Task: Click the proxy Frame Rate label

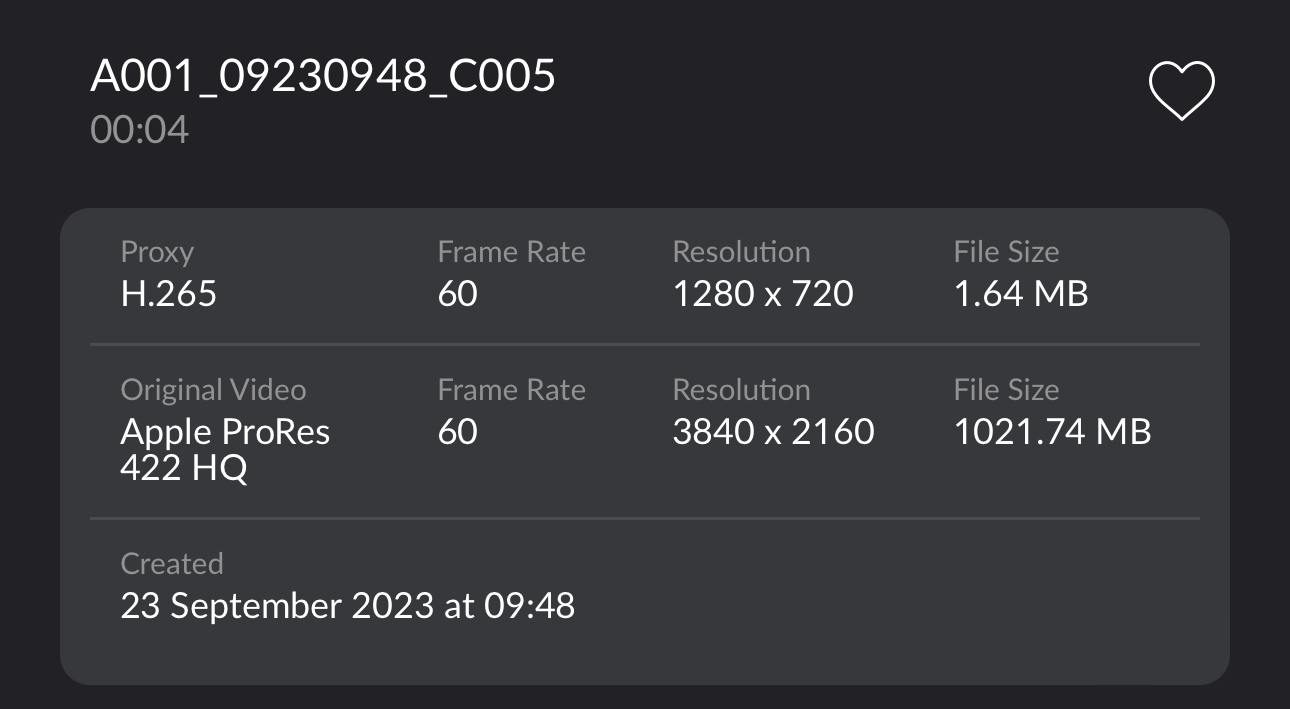Action: [511, 252]
